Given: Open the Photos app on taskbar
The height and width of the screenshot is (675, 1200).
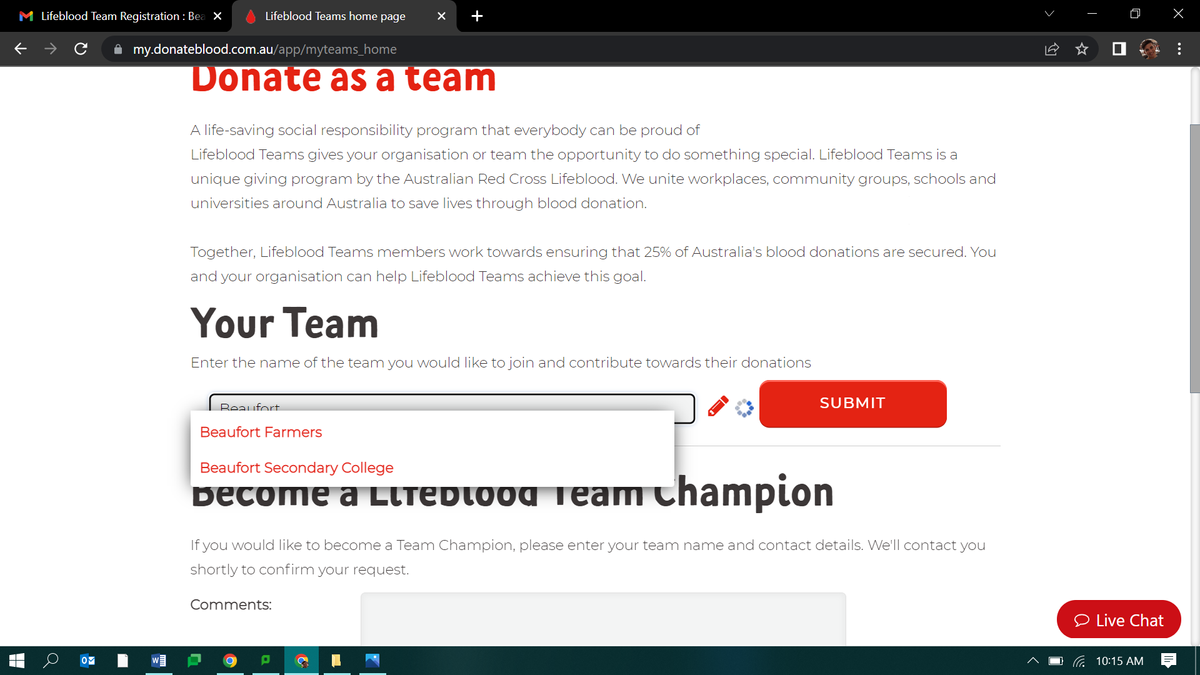Looking at the screenshot, I should [373, 660].
